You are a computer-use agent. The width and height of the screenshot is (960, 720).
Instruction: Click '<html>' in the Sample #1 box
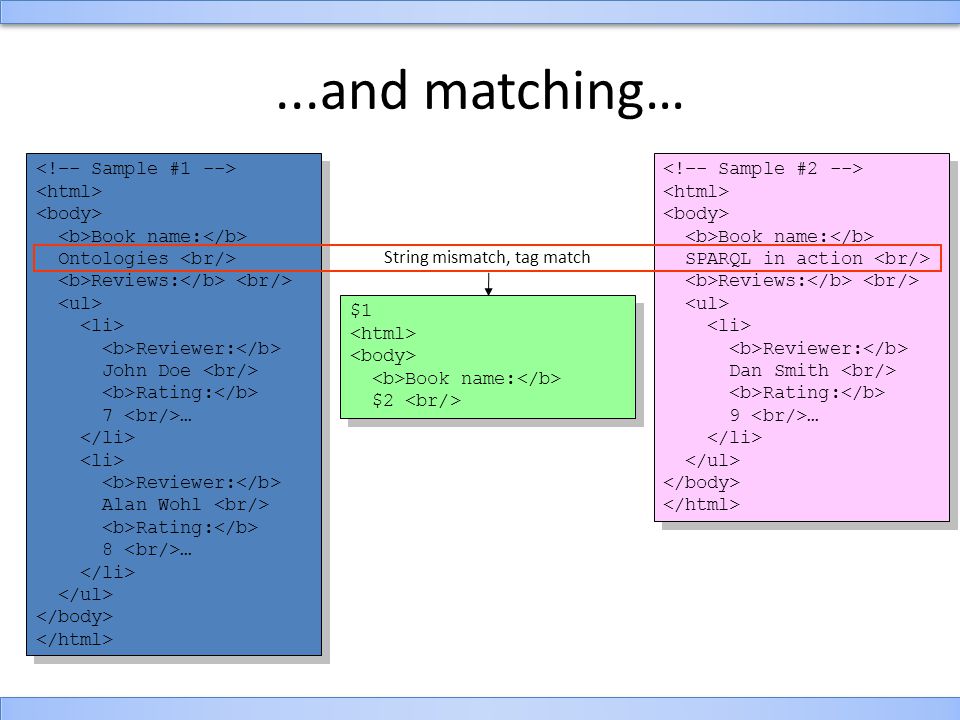coord(69,191)
